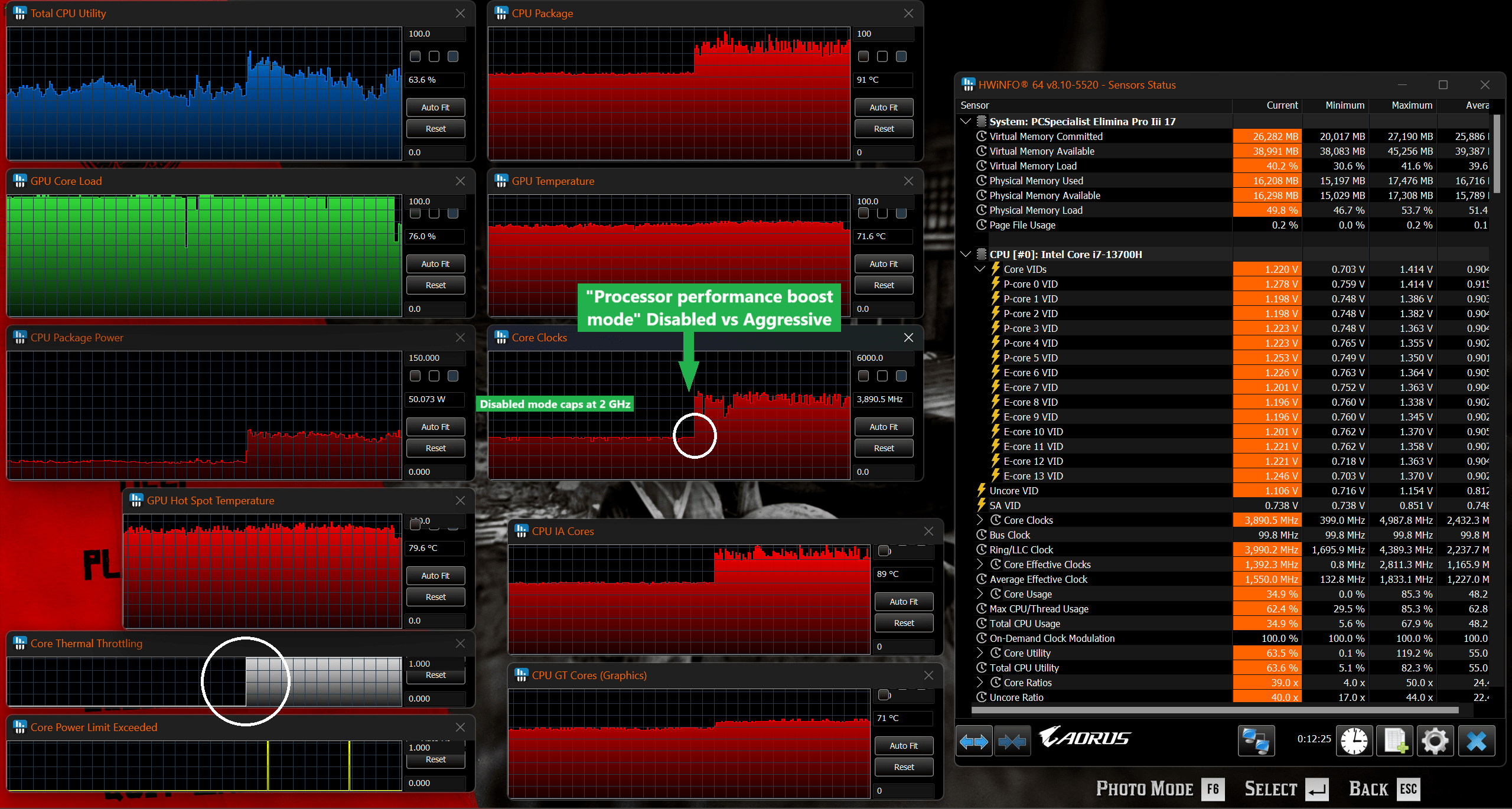This screenshot has height=809, width=1512.
Task: Collapse the Core VIDs subtree
Action: pos(980,269)
